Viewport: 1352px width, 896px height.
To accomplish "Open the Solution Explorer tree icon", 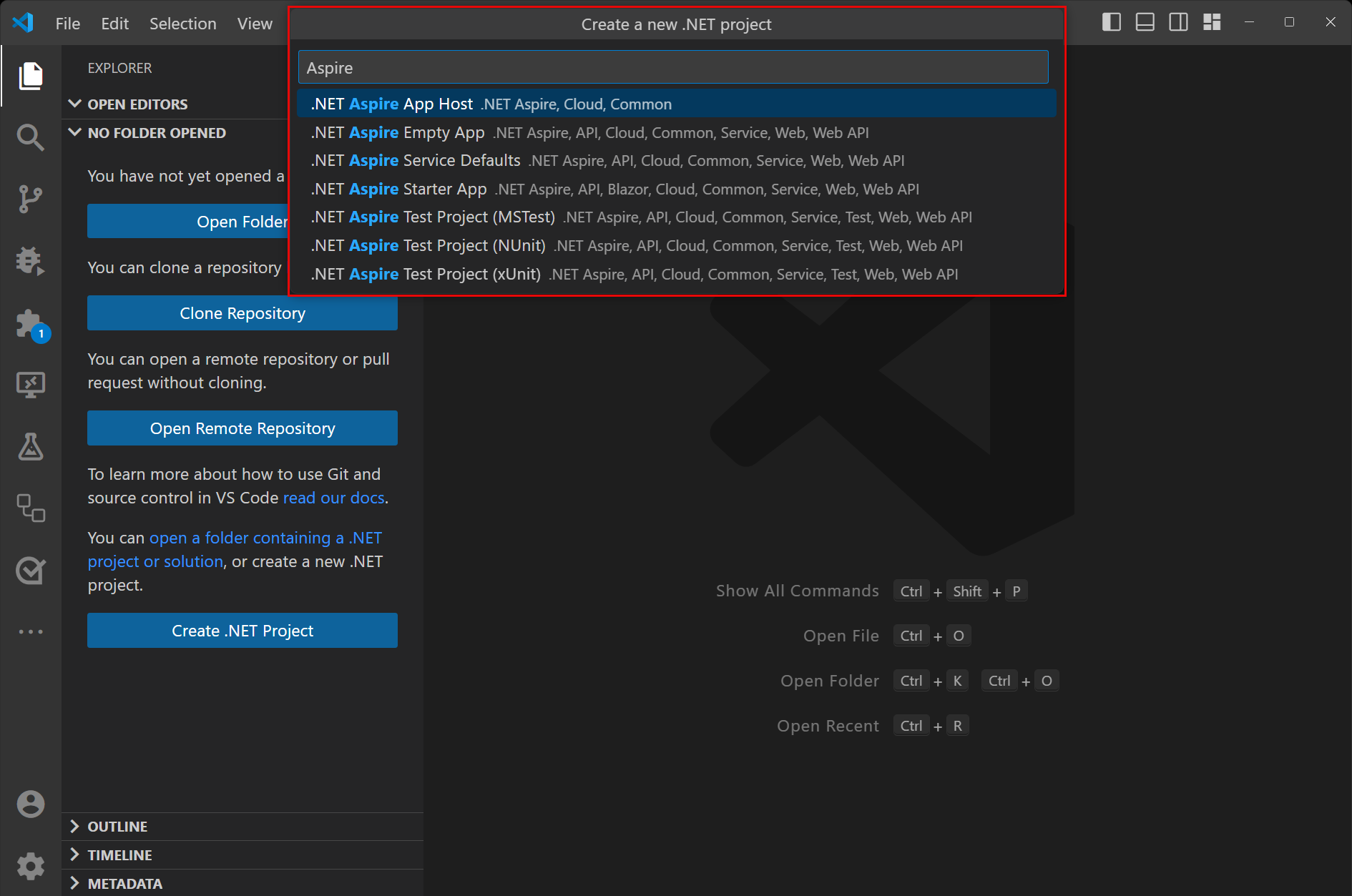I will [x=30, y=508].
